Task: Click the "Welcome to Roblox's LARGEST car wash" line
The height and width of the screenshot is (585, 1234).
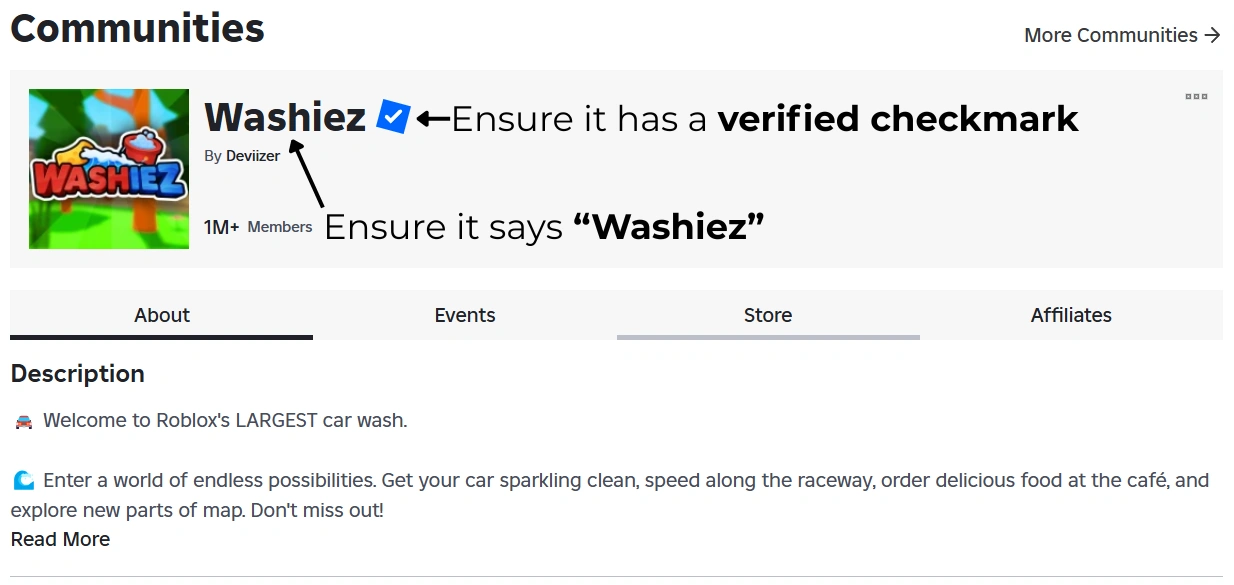Action: click(x=225, y=421)
